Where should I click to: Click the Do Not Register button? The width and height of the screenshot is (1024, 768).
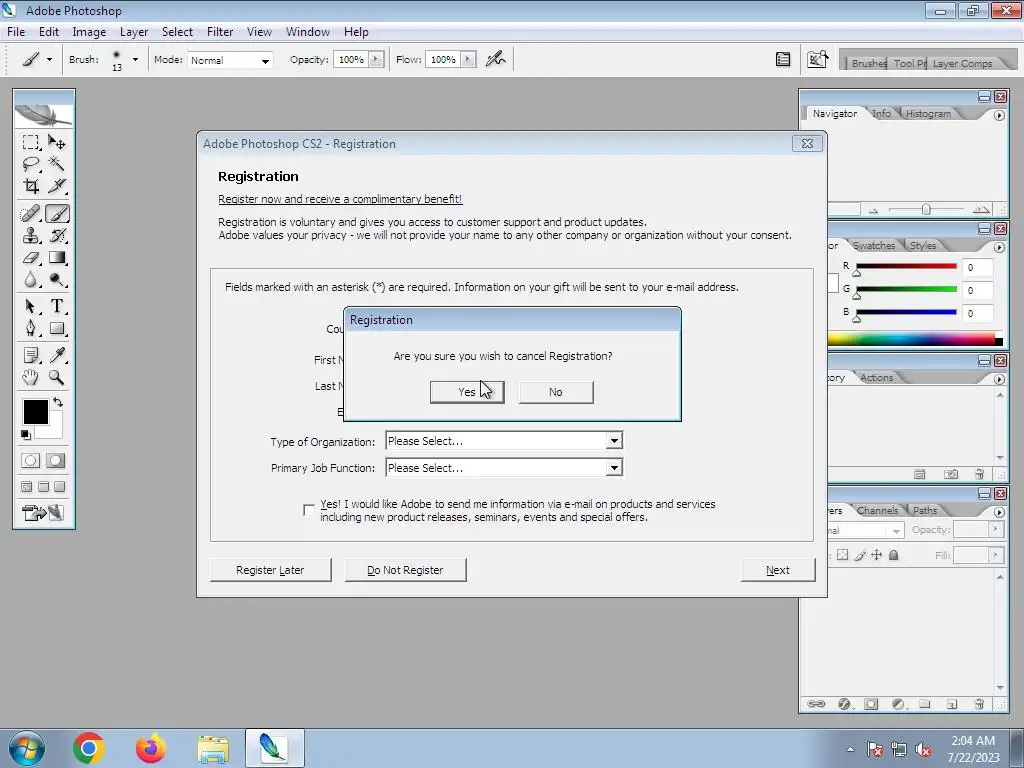tap(406, 570)
